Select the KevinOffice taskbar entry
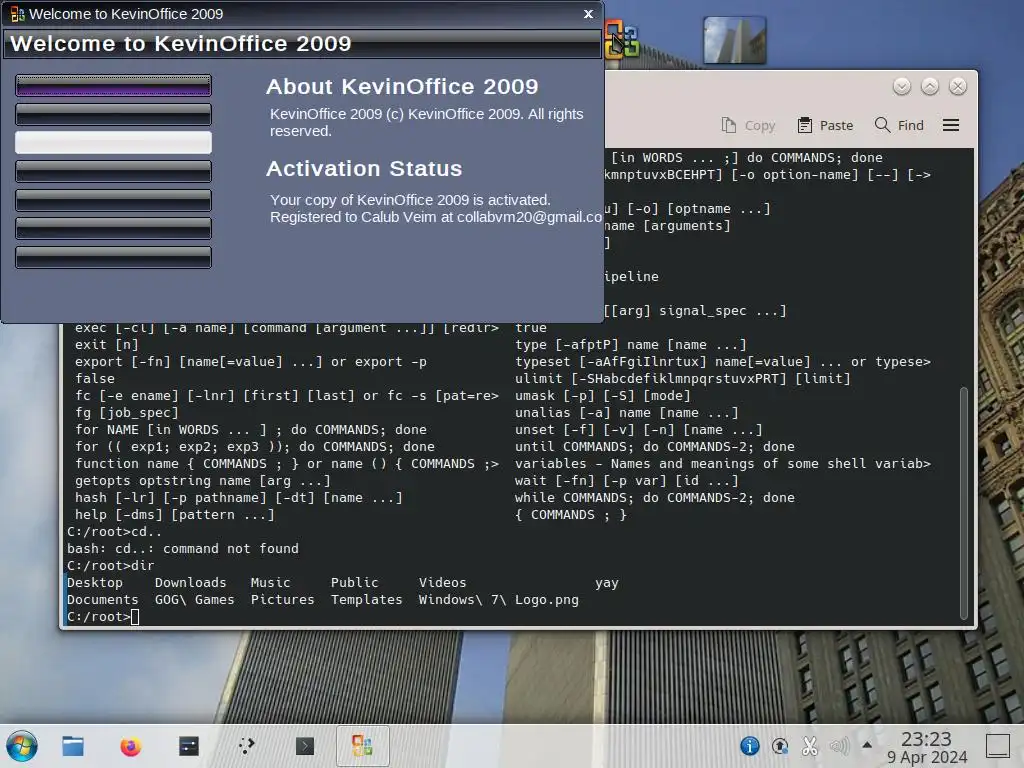This screenshot has height=768, width=1024. 362,746
